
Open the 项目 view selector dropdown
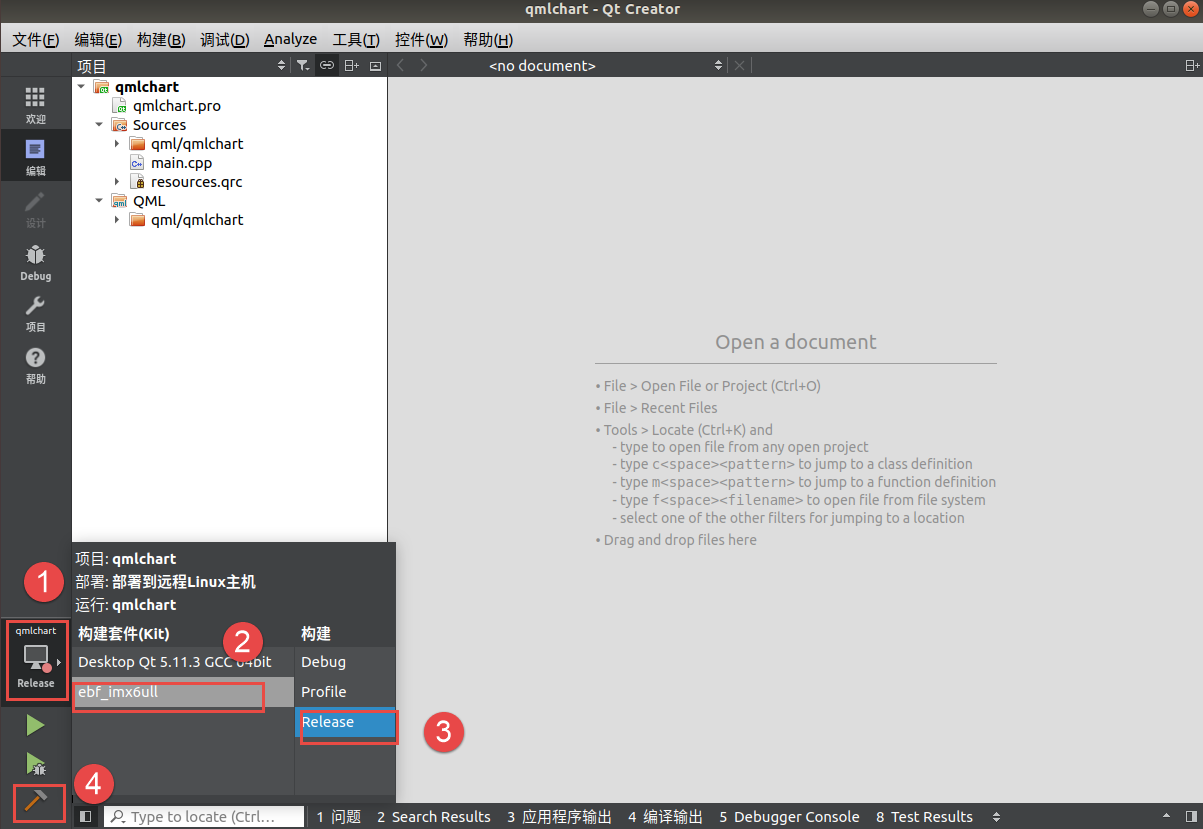tap(181, 66)
